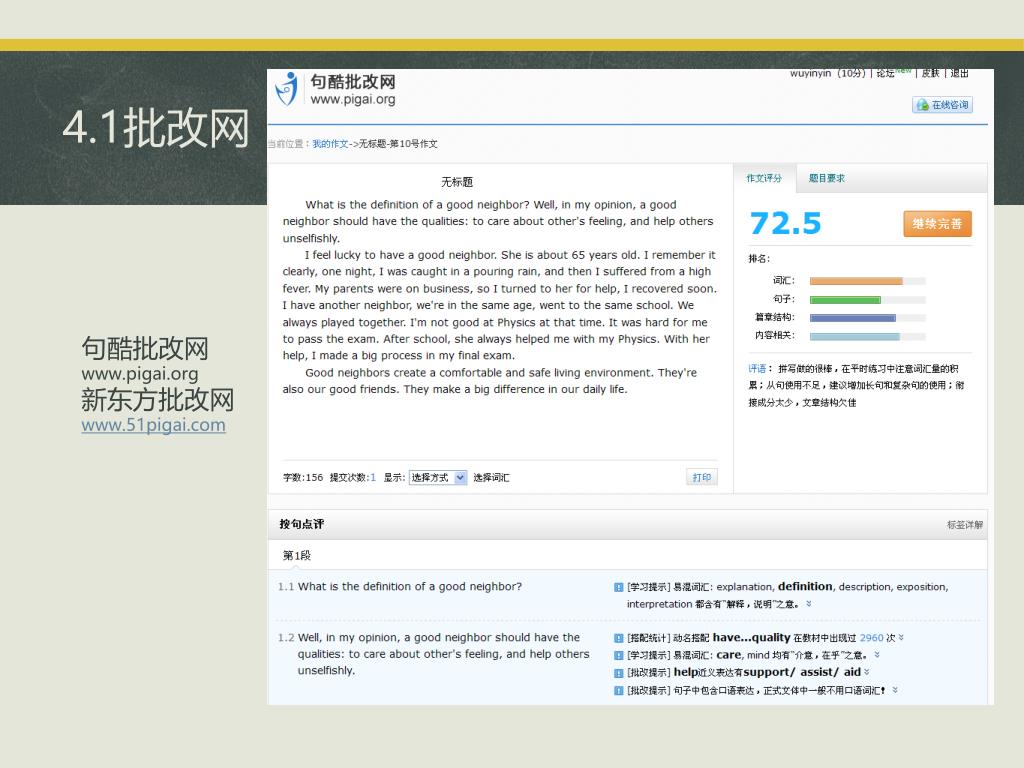The image size is (1024, 768).
Task: Click the info icon beside 口语表达 colloquial hint
Action: 618,690
